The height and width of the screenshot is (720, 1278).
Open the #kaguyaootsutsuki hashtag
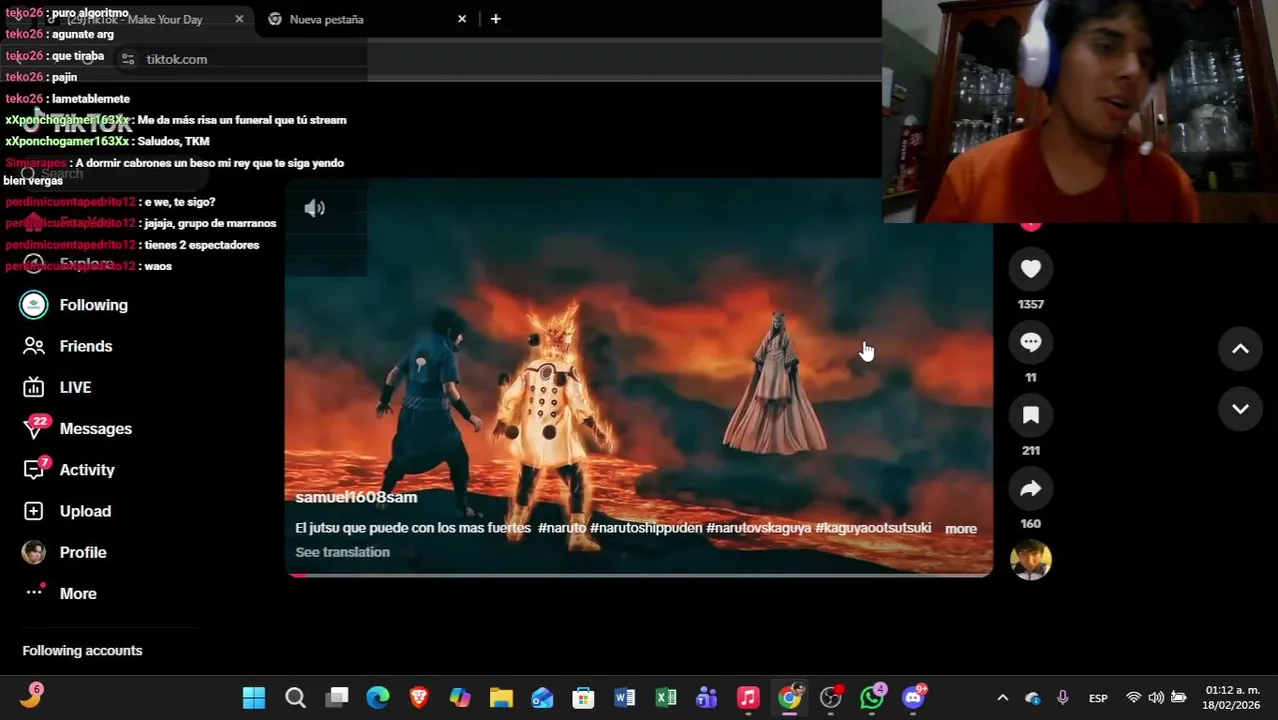[873, 528]
